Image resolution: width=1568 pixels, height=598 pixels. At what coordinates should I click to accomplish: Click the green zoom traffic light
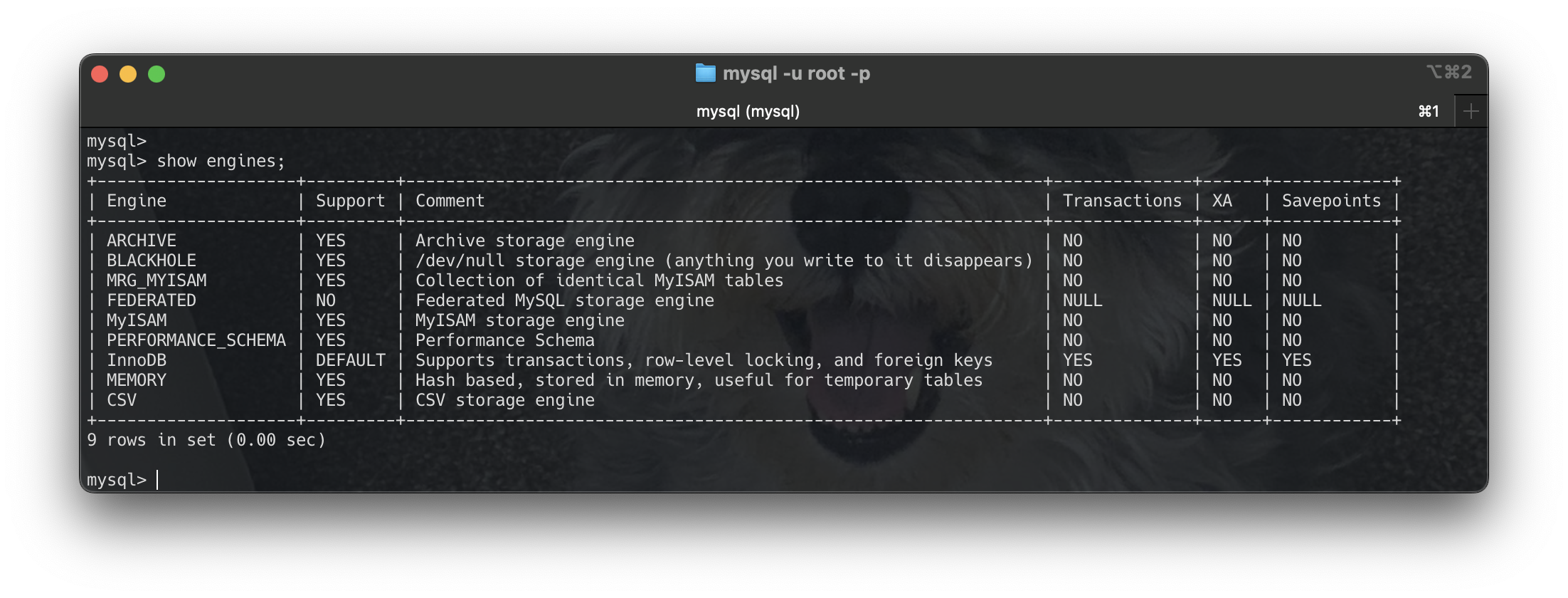coord(157,73)
